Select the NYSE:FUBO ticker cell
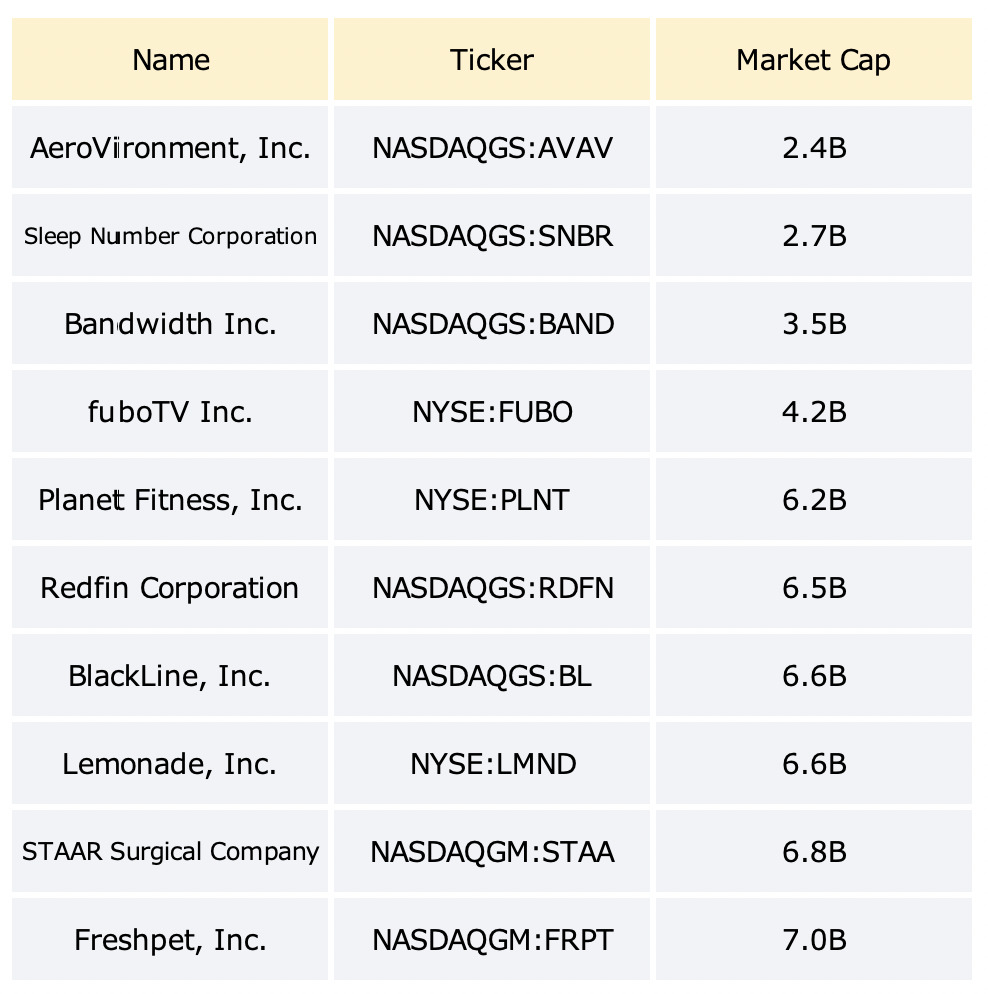988x994 pixels. [492, 411]
